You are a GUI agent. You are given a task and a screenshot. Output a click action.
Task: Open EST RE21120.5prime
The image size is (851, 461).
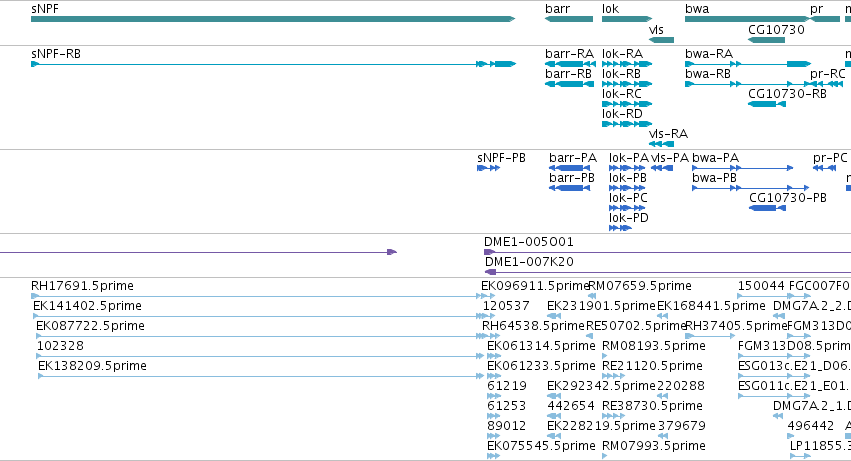[x=652, y=366]
